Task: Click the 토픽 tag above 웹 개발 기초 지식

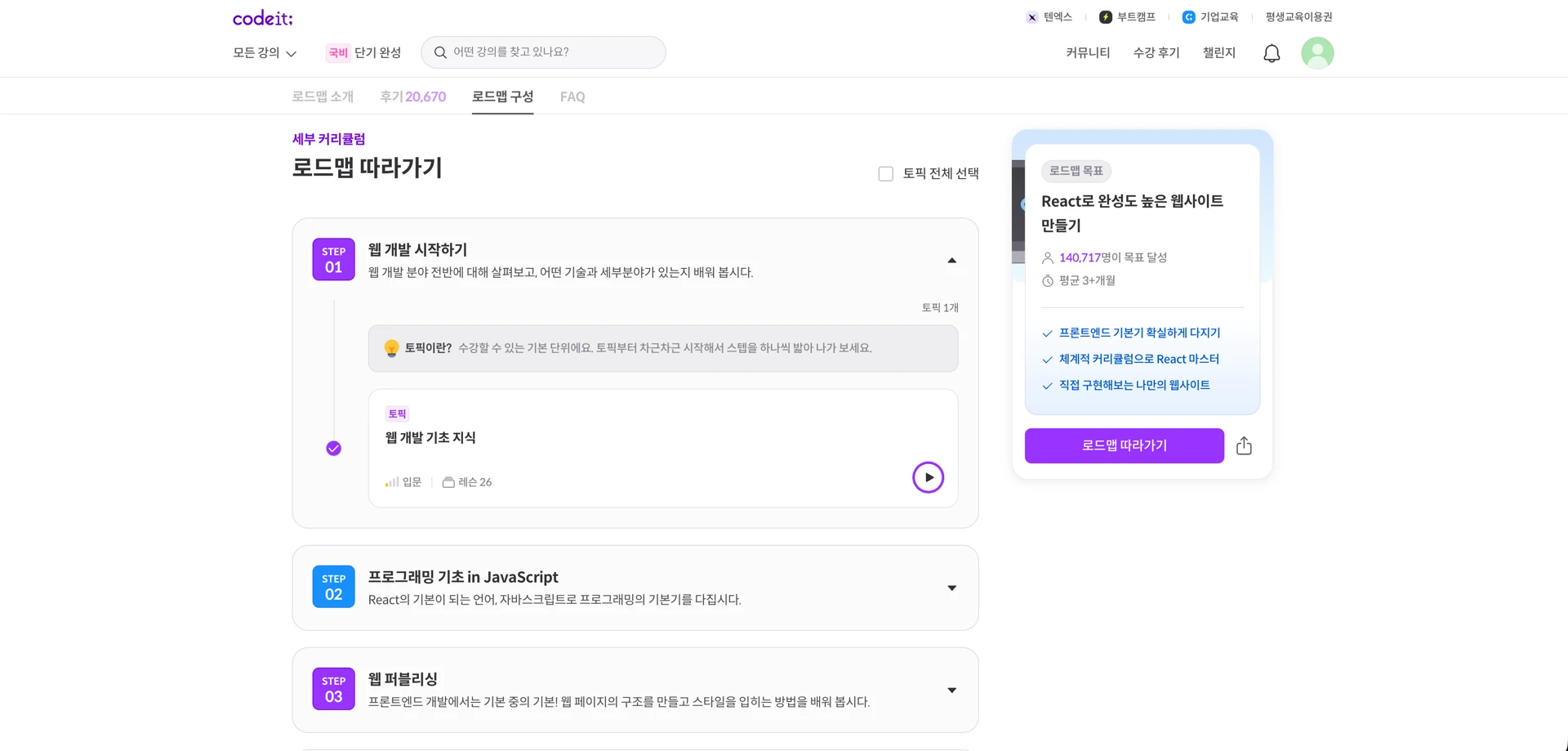Action: pos(397,414)
